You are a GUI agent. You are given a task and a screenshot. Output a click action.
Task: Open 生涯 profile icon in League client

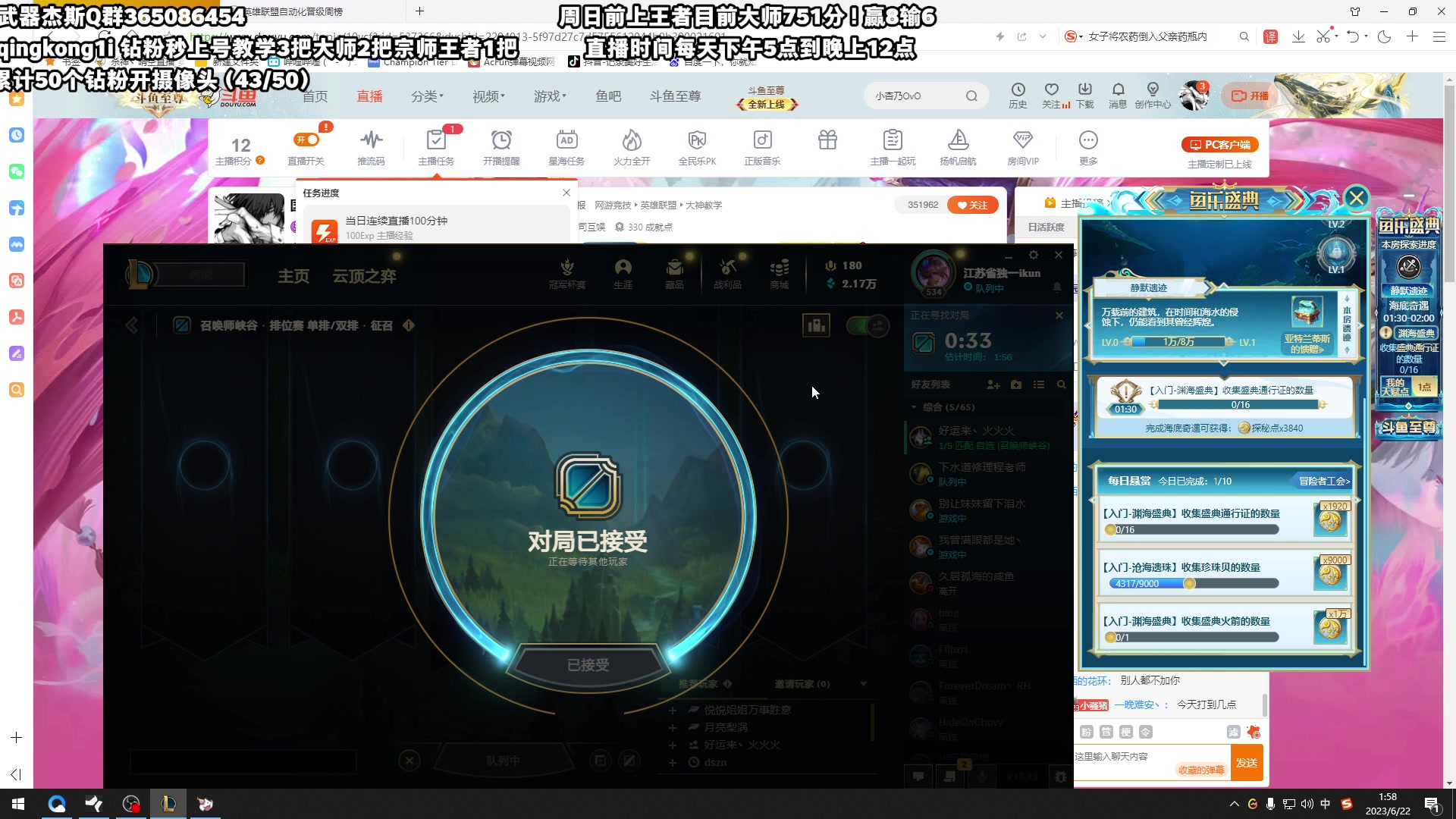623,274
